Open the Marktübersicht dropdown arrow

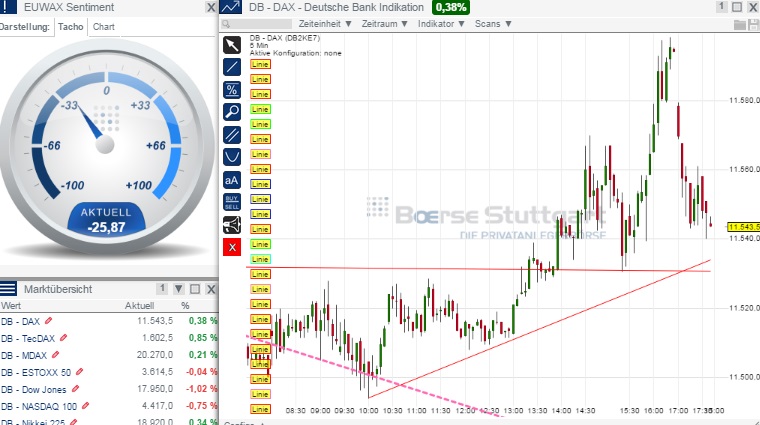click(179, 289)
